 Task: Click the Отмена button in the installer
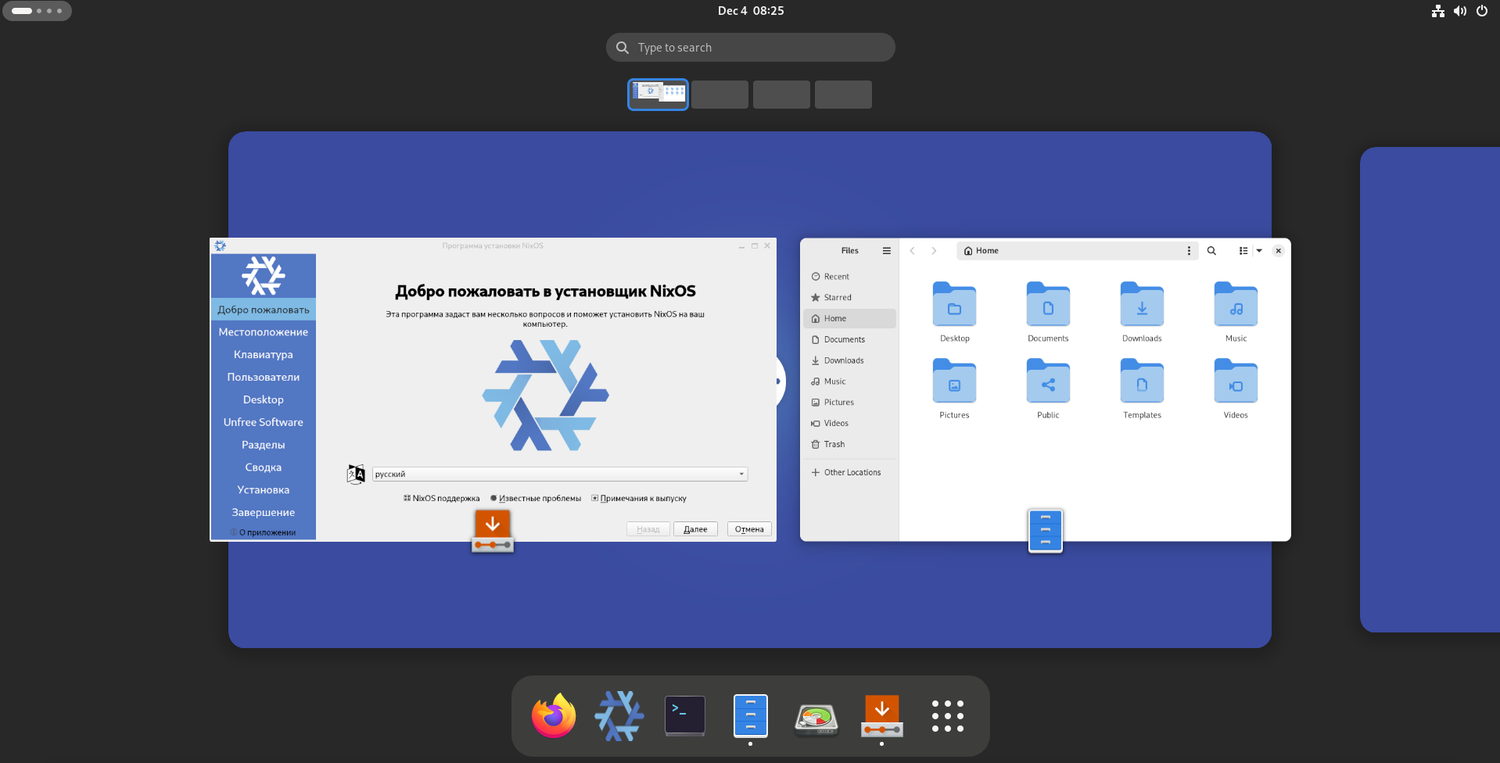(x=749, y=529)
